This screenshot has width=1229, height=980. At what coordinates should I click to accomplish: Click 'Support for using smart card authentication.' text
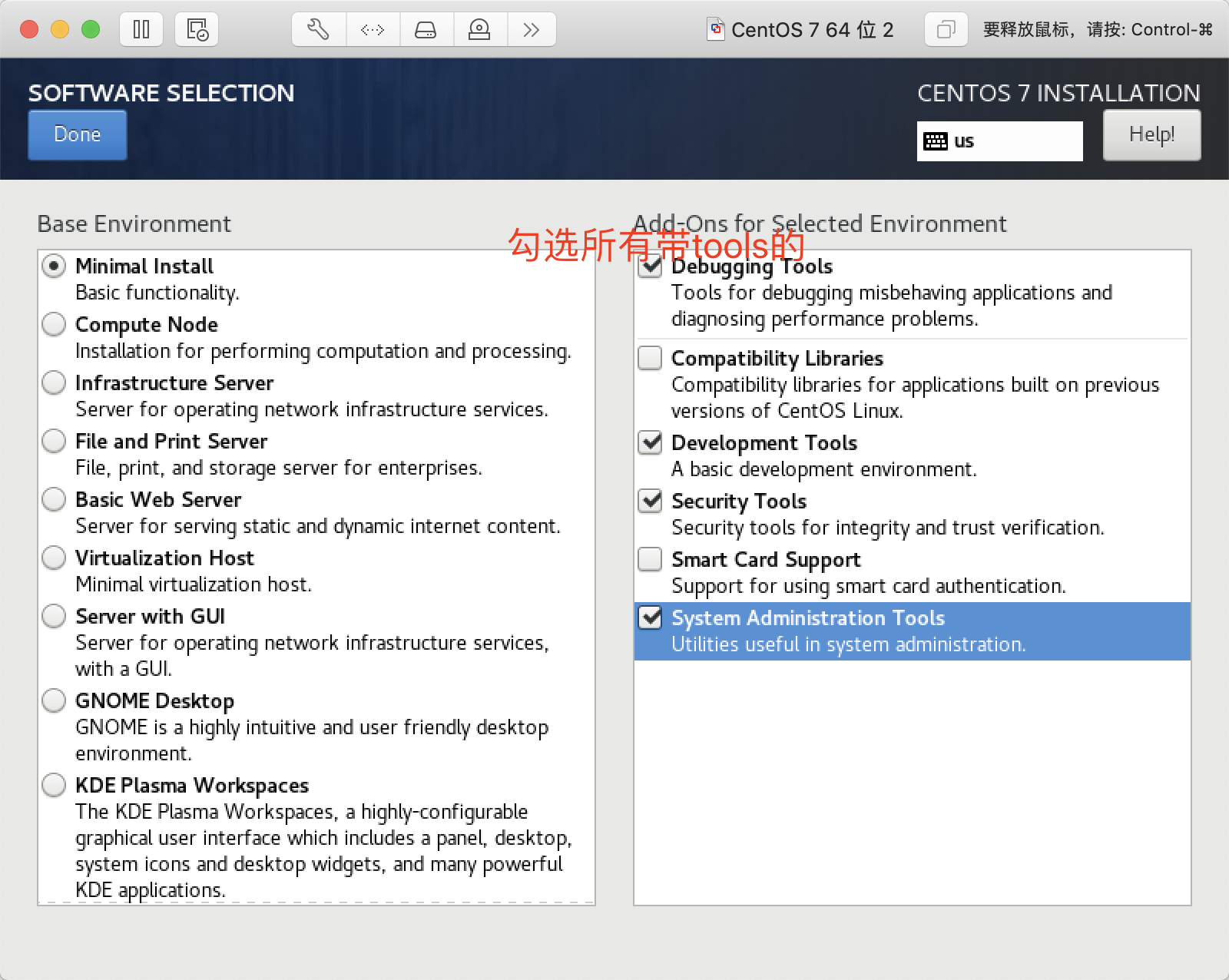[x=869, y=587]
